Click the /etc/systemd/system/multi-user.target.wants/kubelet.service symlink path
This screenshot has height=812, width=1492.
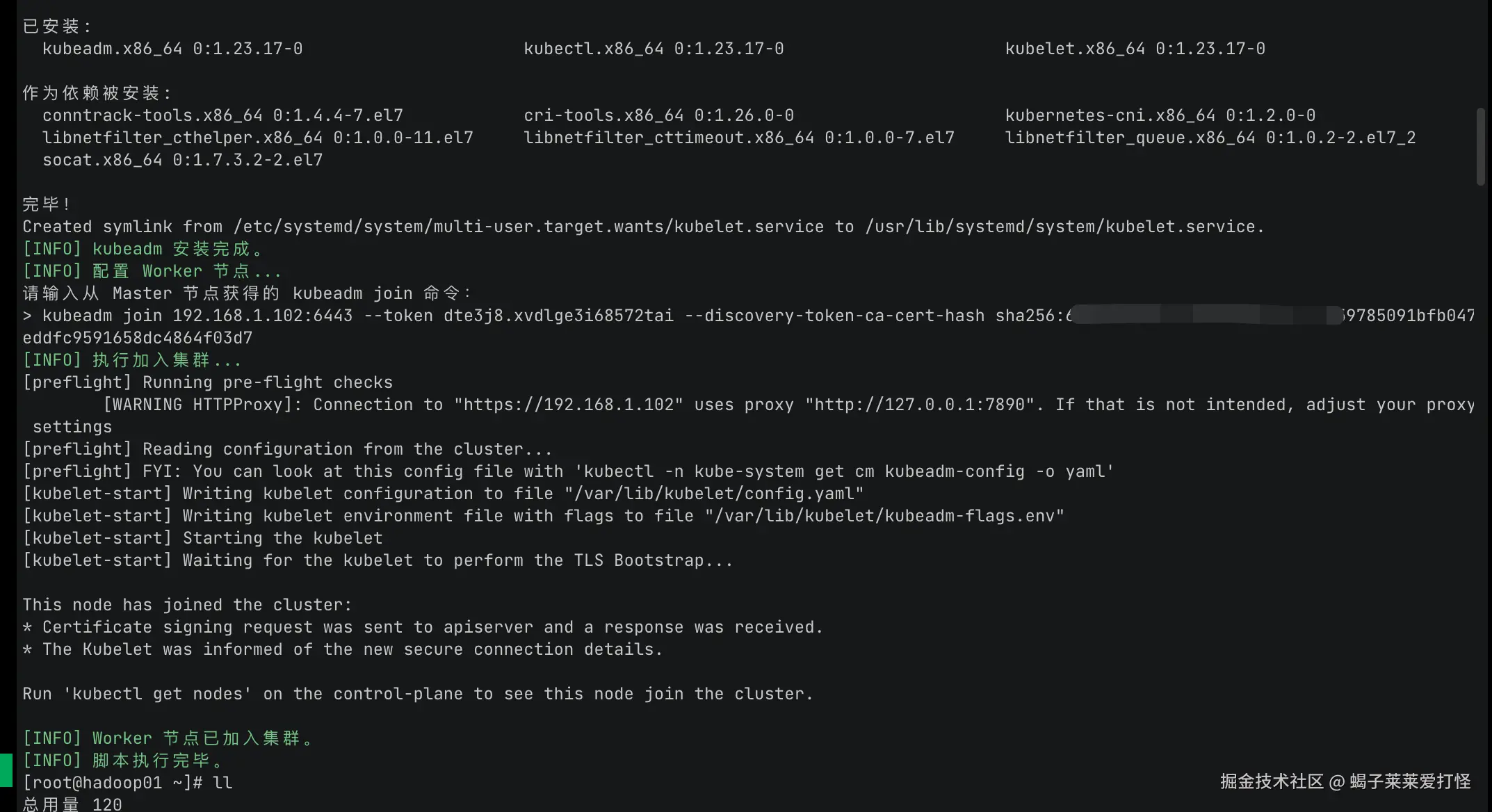coord(528,227)
